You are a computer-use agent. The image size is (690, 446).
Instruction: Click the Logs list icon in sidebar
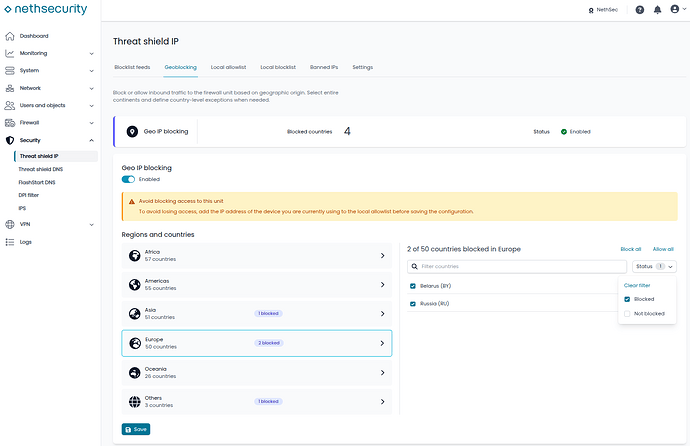coord(10,242)
